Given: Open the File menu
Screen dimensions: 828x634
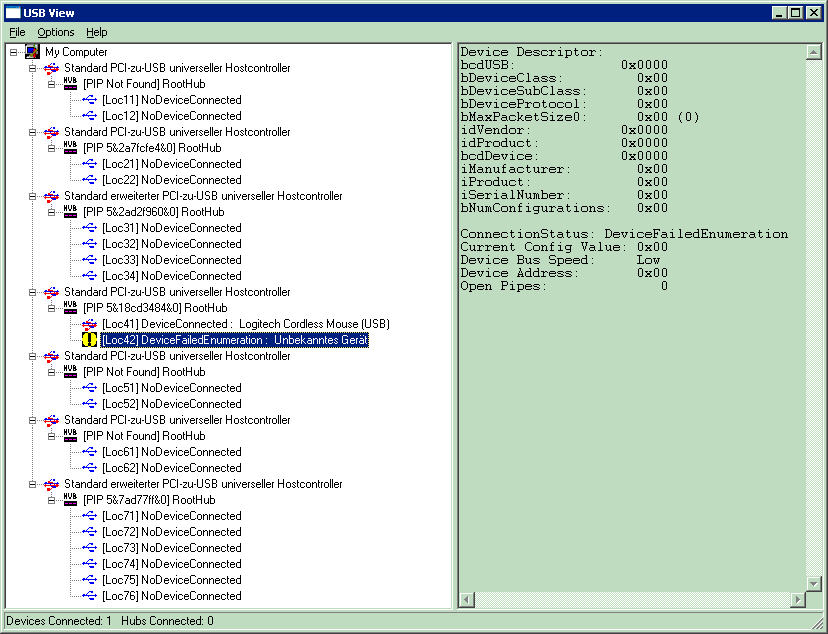Looking at the screenshot, I should pos(17,32).
